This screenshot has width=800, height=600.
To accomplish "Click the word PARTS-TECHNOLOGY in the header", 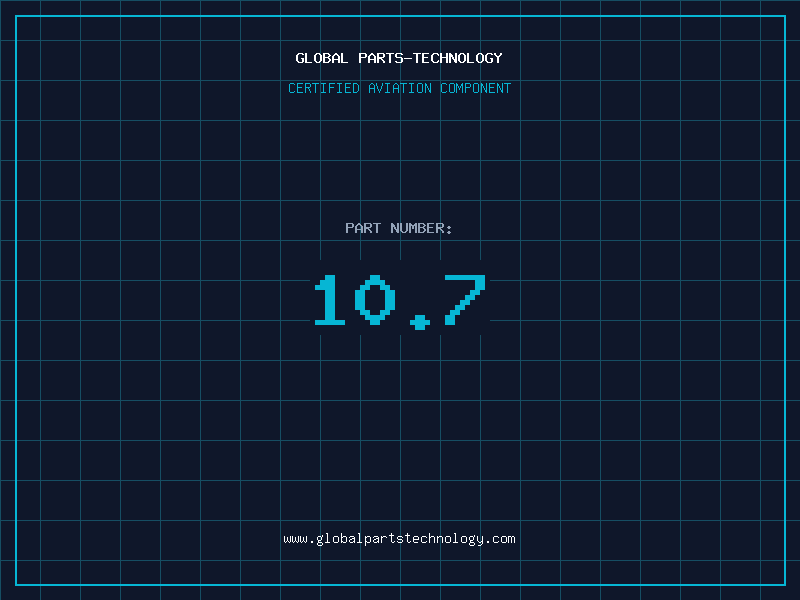I will pyautogui.click(x=430, y=59).
